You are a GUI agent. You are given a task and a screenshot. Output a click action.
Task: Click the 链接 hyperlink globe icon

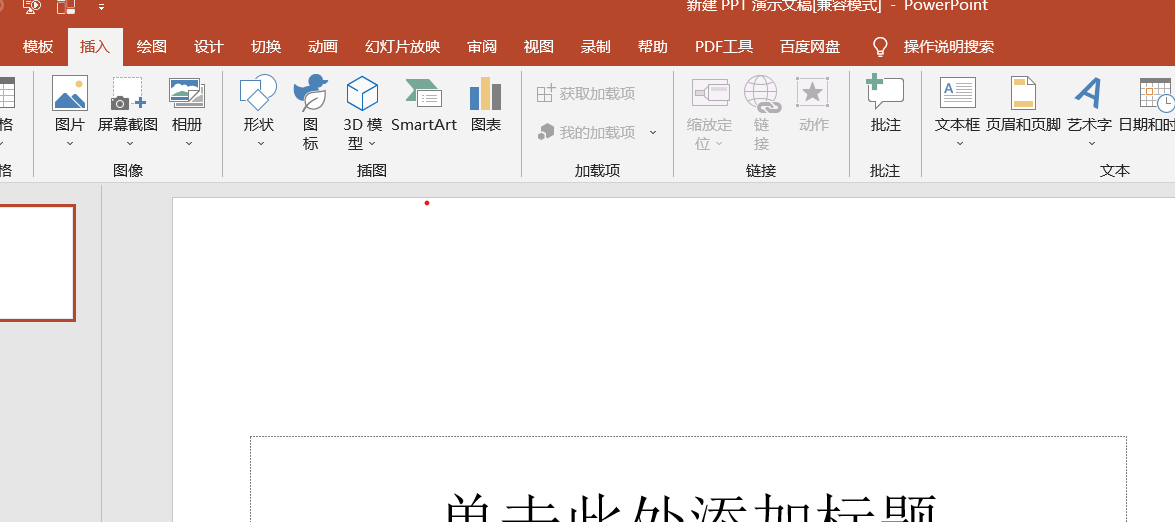click(x=762, y=93)
